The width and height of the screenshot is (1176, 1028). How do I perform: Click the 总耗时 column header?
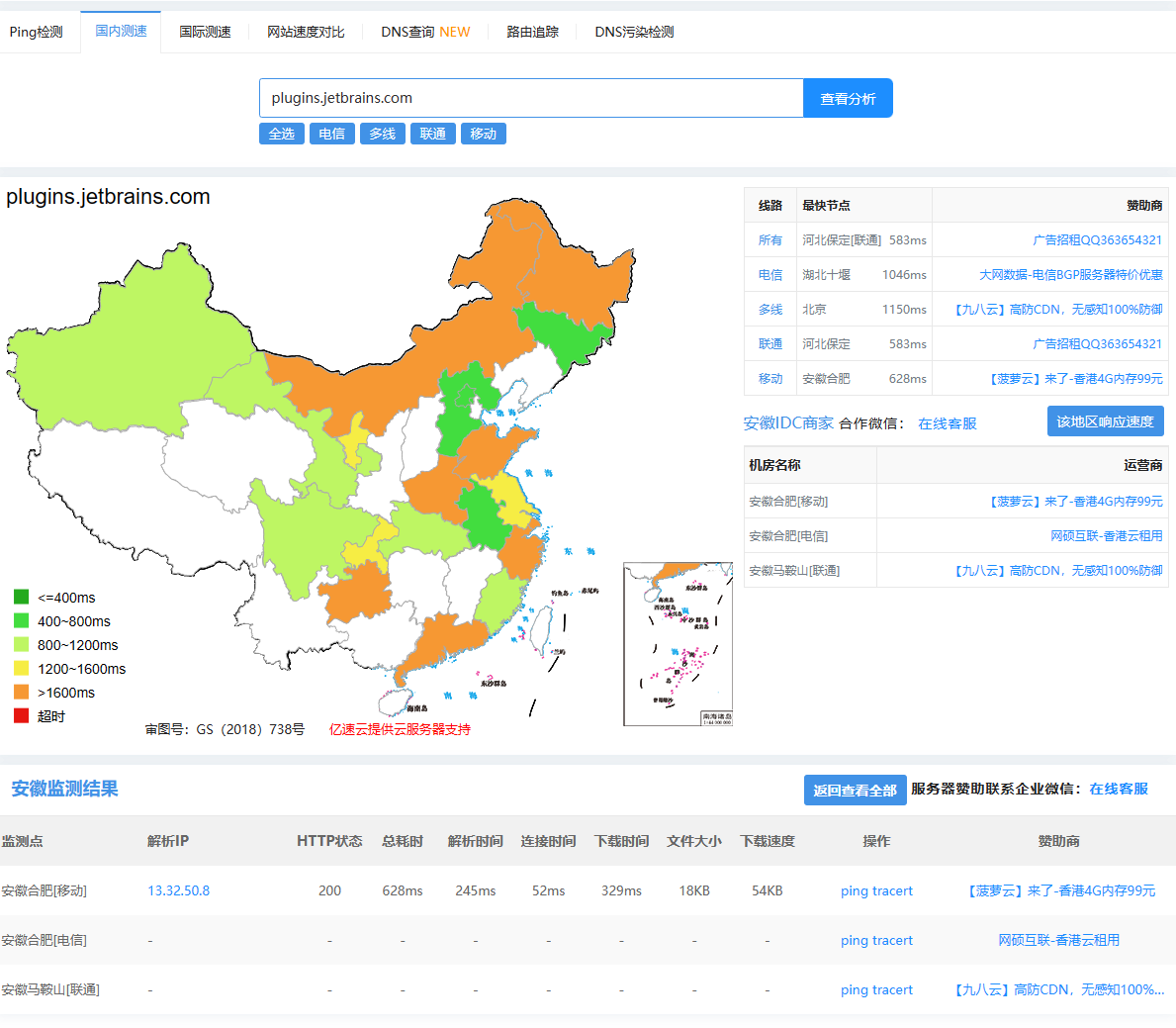pyautogui.click(x=402, y=841)
